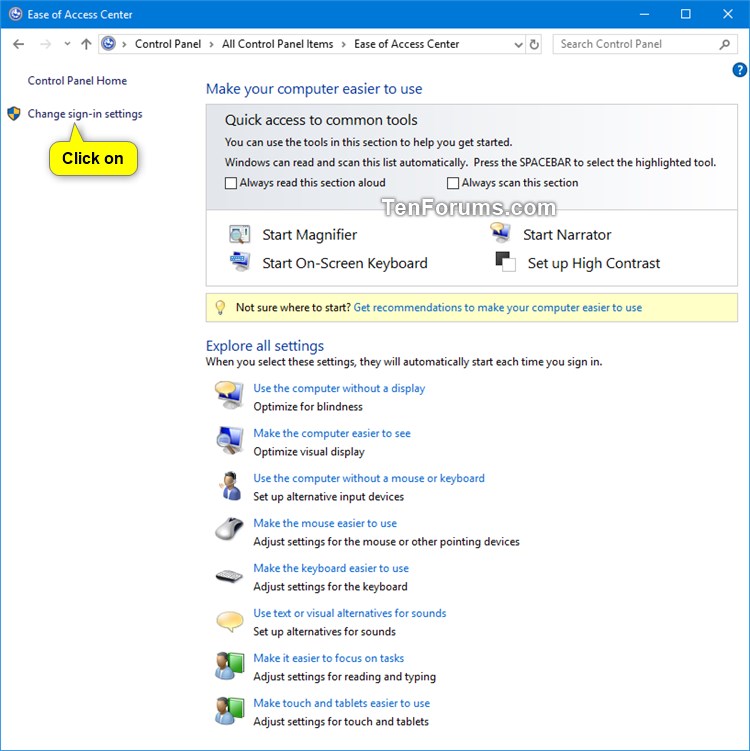Maximize the Ease of Access Center window
Screen dimensions: 750x751
[x=685, y=14]
